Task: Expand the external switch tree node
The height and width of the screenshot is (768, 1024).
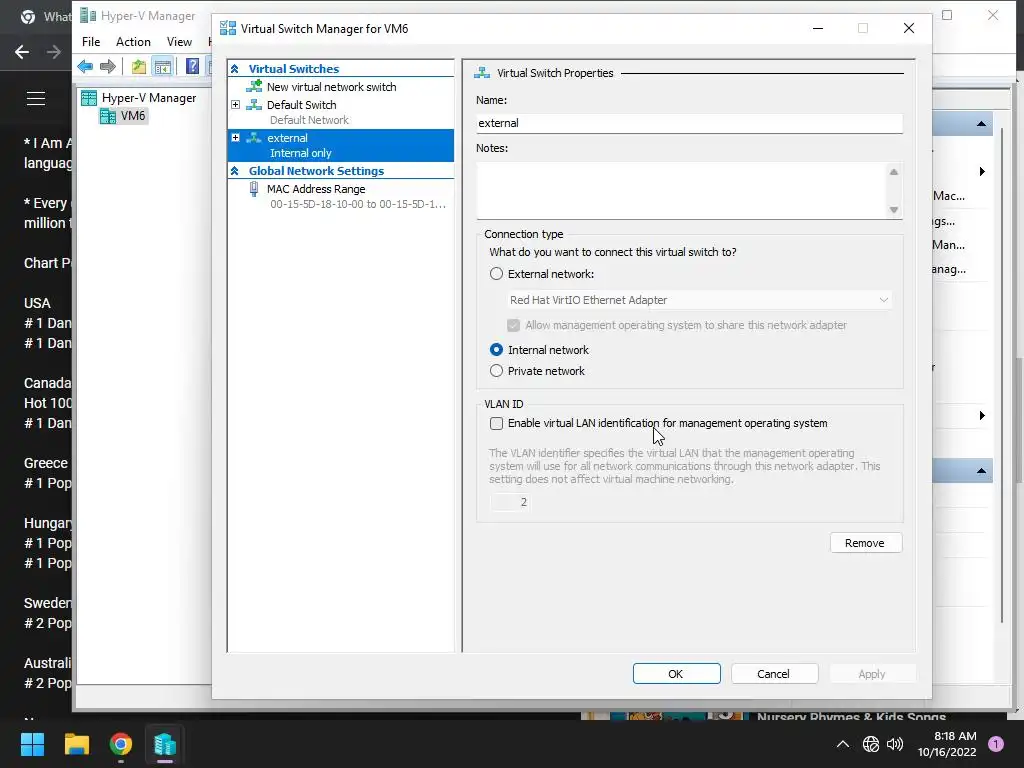Action: coord(236,138)
